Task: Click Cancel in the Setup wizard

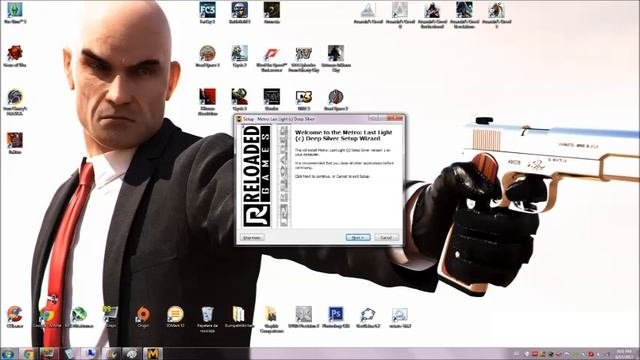Action: coord(386,237)
